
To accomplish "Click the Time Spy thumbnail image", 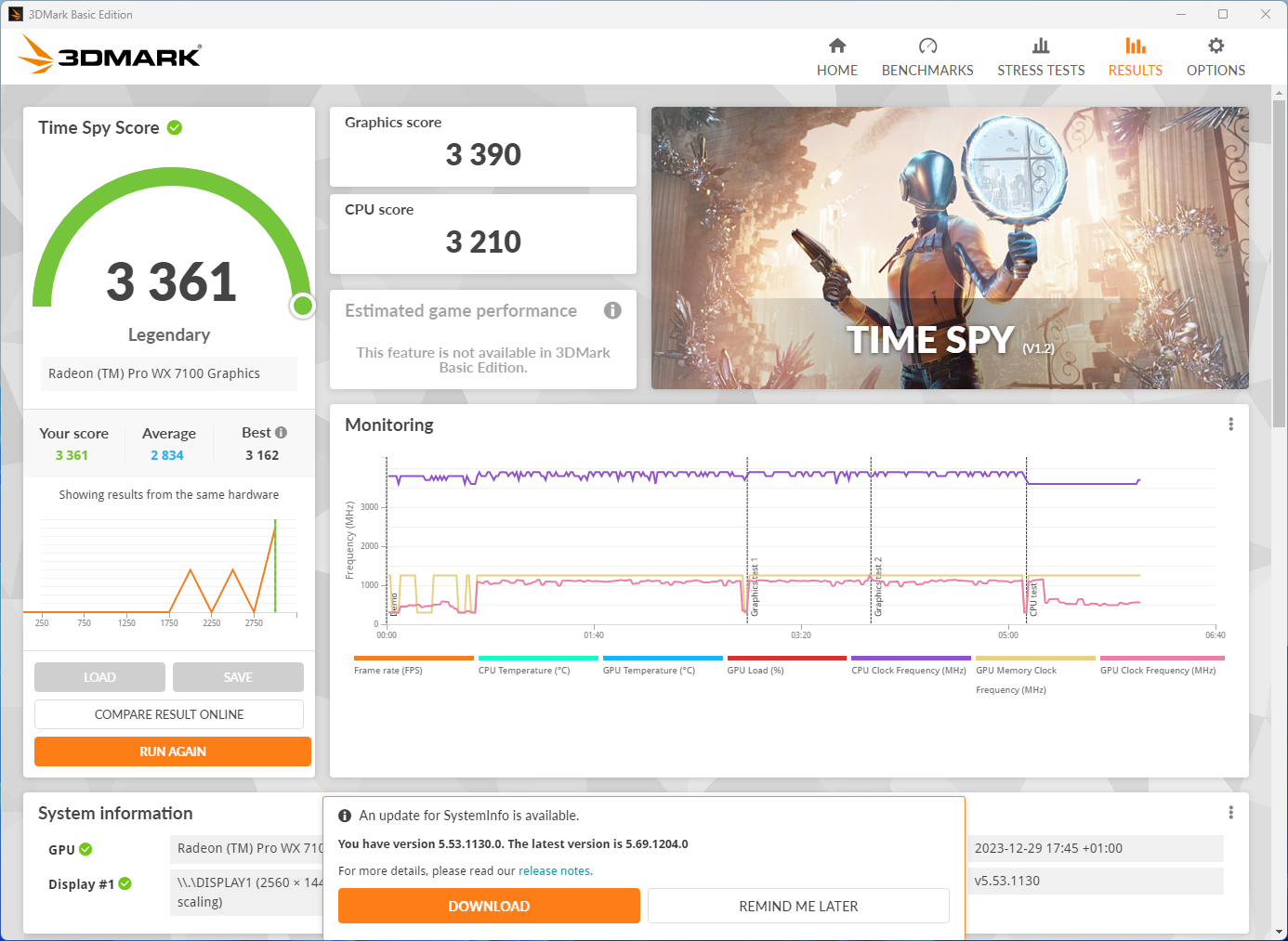I will (x=950, y=248).
